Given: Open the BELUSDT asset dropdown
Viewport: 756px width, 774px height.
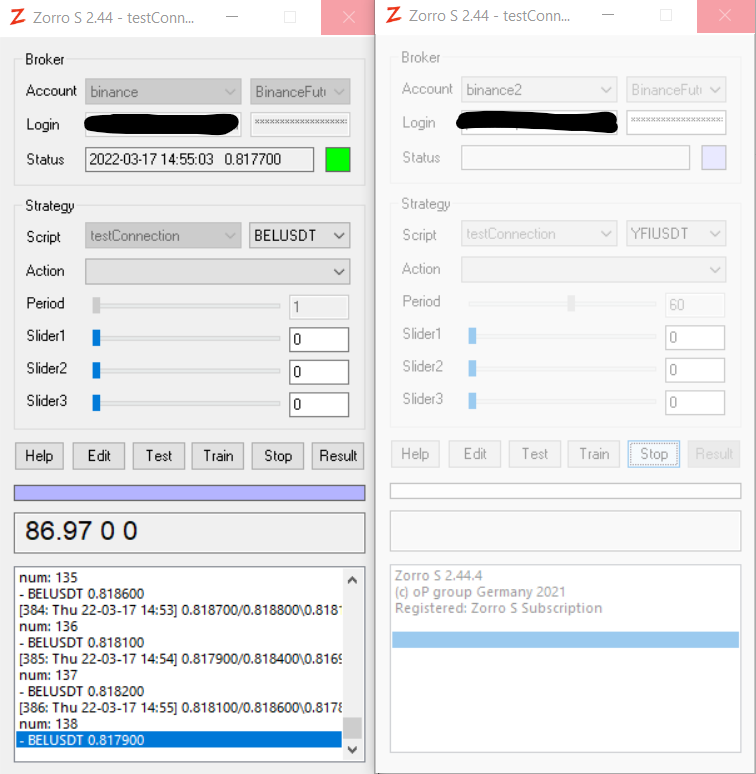Looking at the screenshot, I should click(x=299, y=236).
